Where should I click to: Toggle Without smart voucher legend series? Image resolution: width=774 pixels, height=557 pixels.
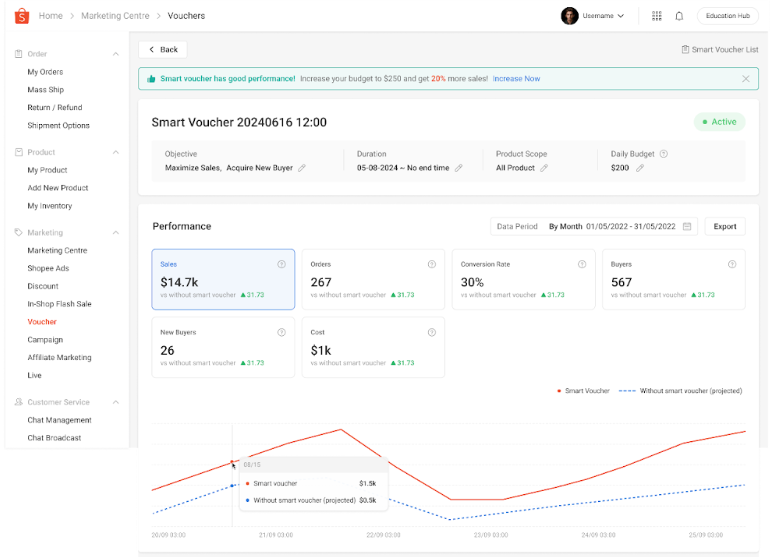tap(680, 391)
